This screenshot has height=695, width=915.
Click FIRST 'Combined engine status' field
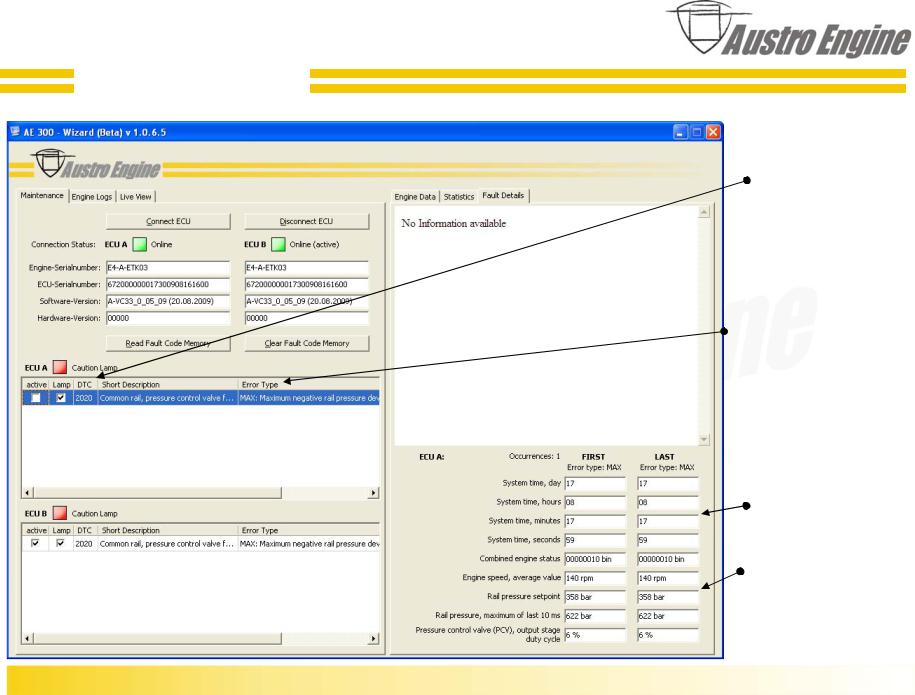595,559
